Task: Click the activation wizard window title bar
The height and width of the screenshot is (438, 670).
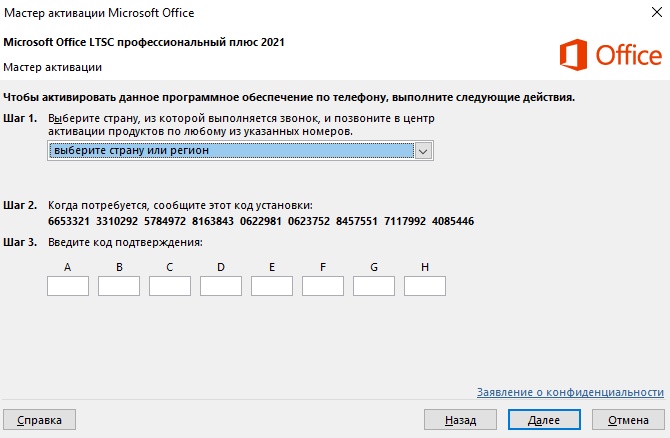Action: [x=300, y=13]
